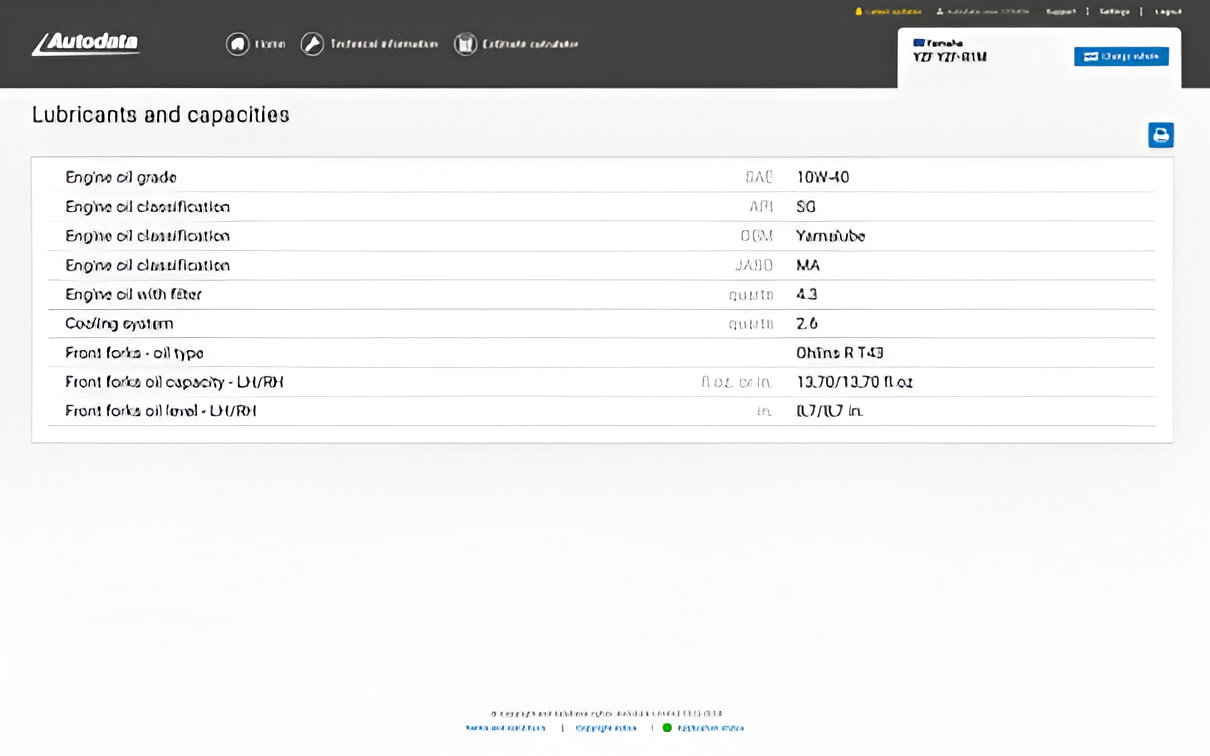Click the green application status indicator
The width and height of the screenshot is (1210, 756).
coord(667,728)
